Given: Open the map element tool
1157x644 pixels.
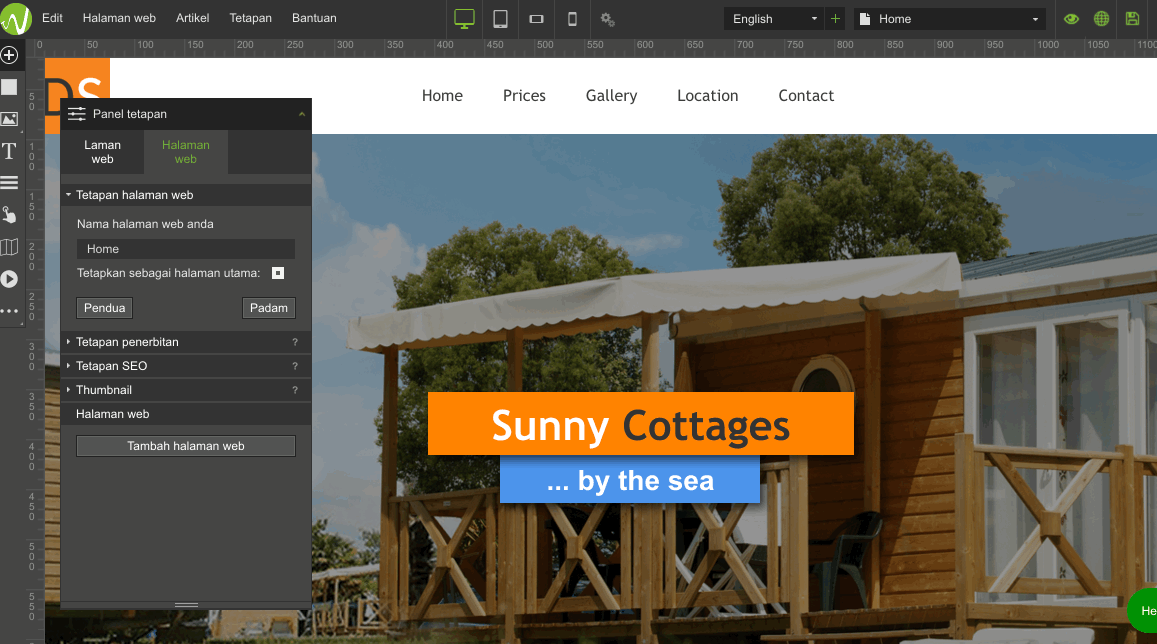Looking at the screenshot, I should tap(9, 247).
